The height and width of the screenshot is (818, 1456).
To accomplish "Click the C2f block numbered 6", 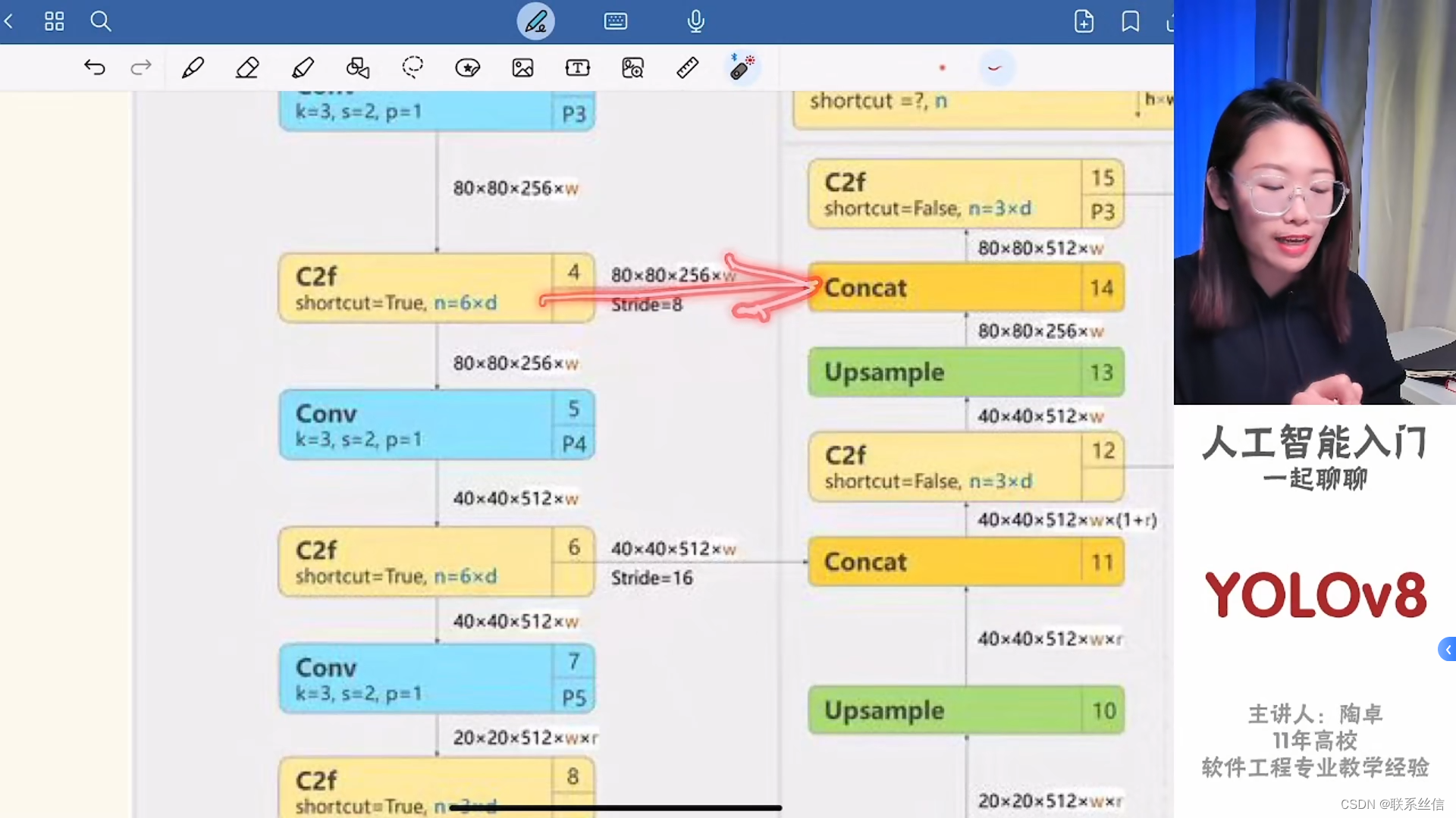I will [x=437, y=562].
